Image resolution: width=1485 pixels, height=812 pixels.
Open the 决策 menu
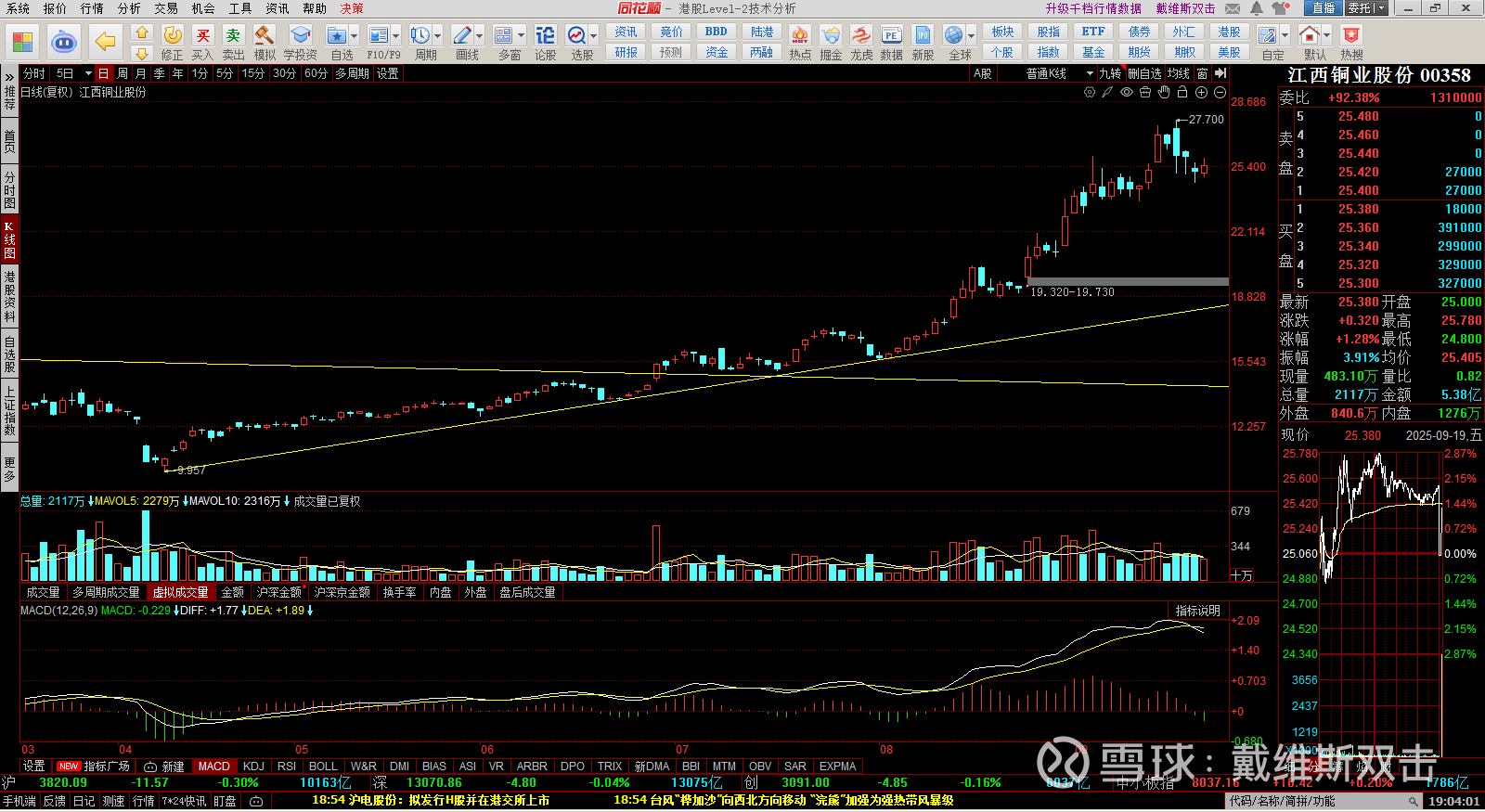(x=352, y=8)
